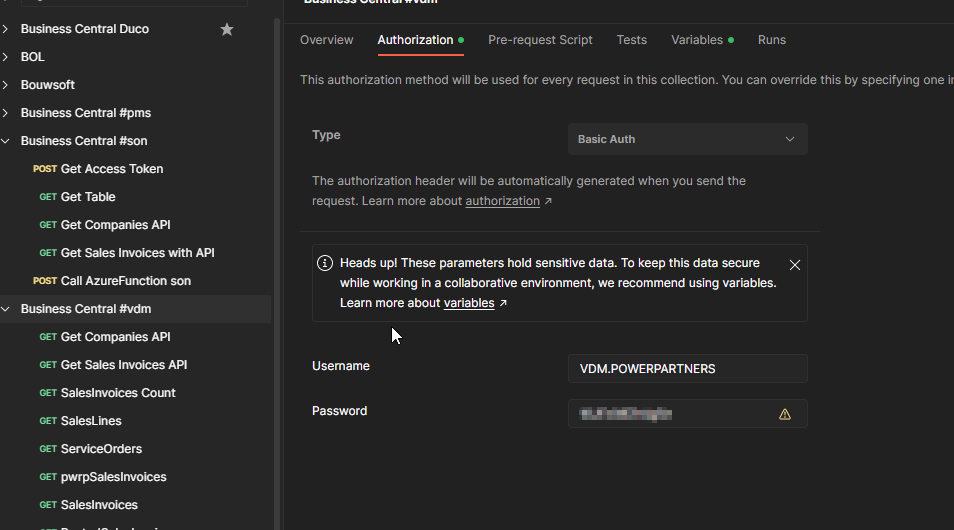Click the warning icon in the Password field
Viewport: 954px width, 530px height.
pyautogui.click(x=785, y=414)
